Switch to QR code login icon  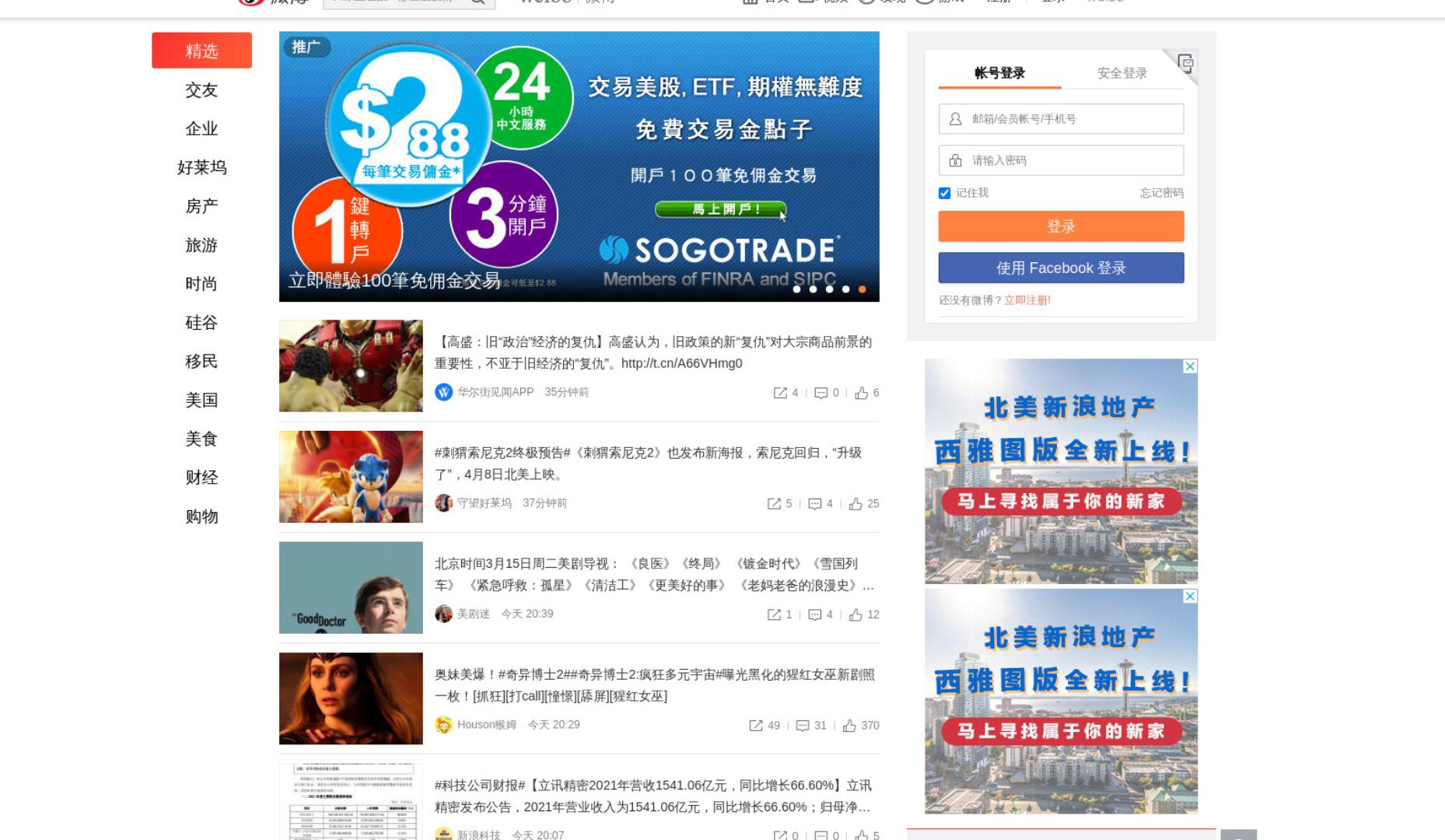tap(1184, 63)
